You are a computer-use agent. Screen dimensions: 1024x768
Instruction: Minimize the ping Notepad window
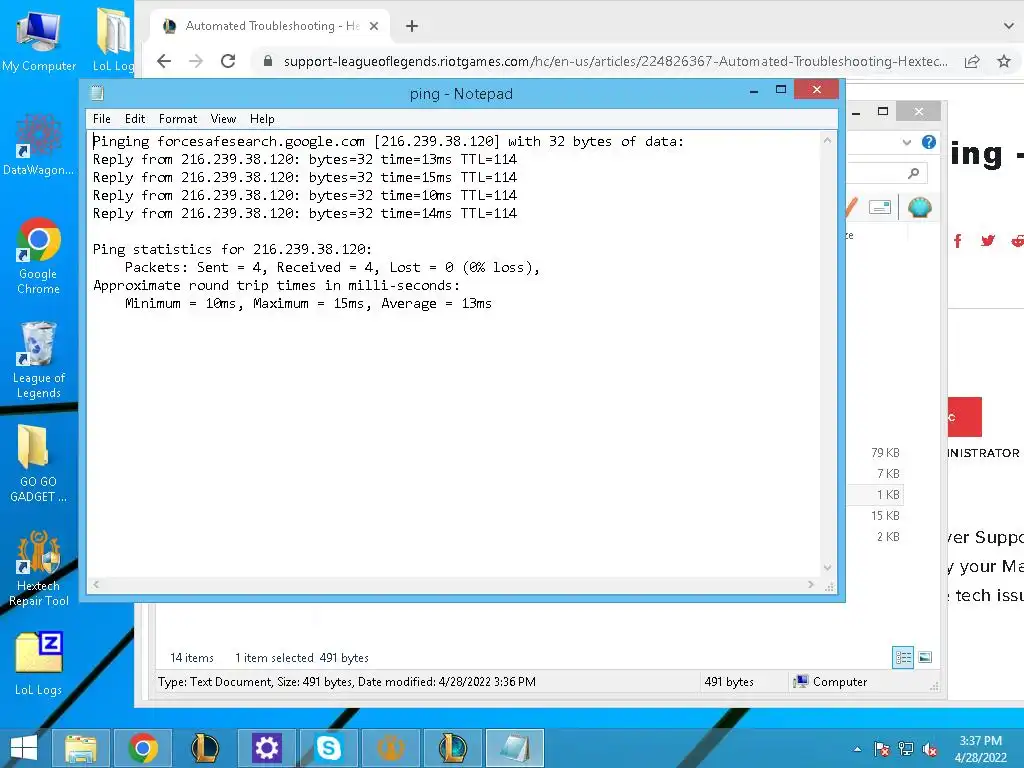coord(754,91)
